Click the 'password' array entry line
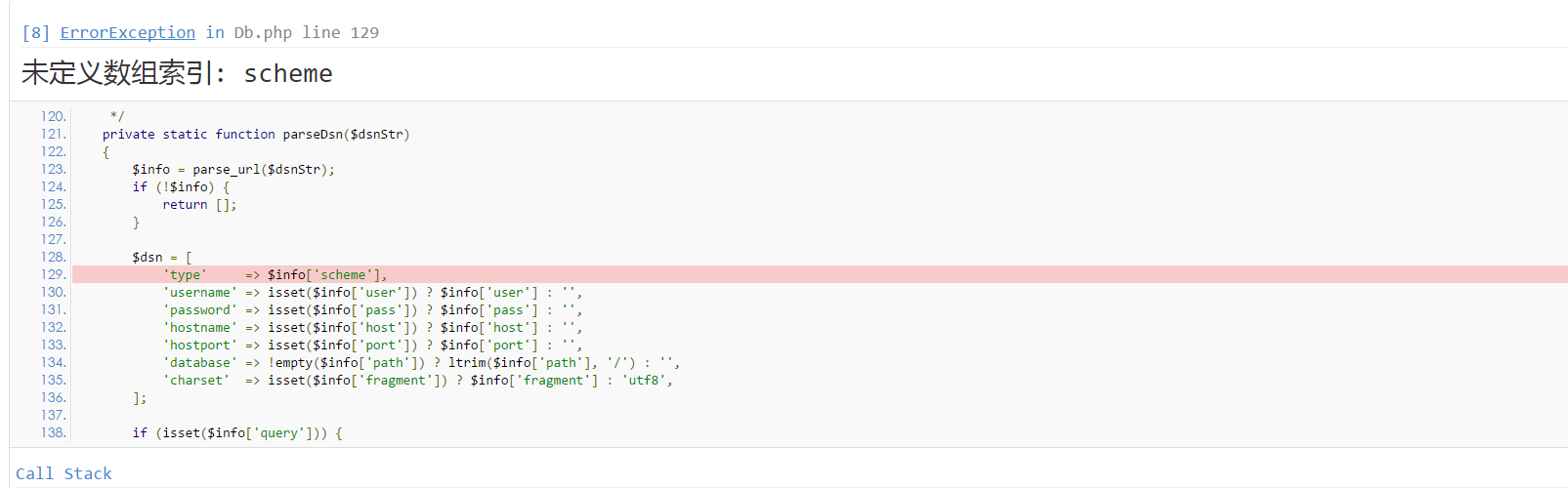Viewport: 1568px width, 488px height. 372,310
